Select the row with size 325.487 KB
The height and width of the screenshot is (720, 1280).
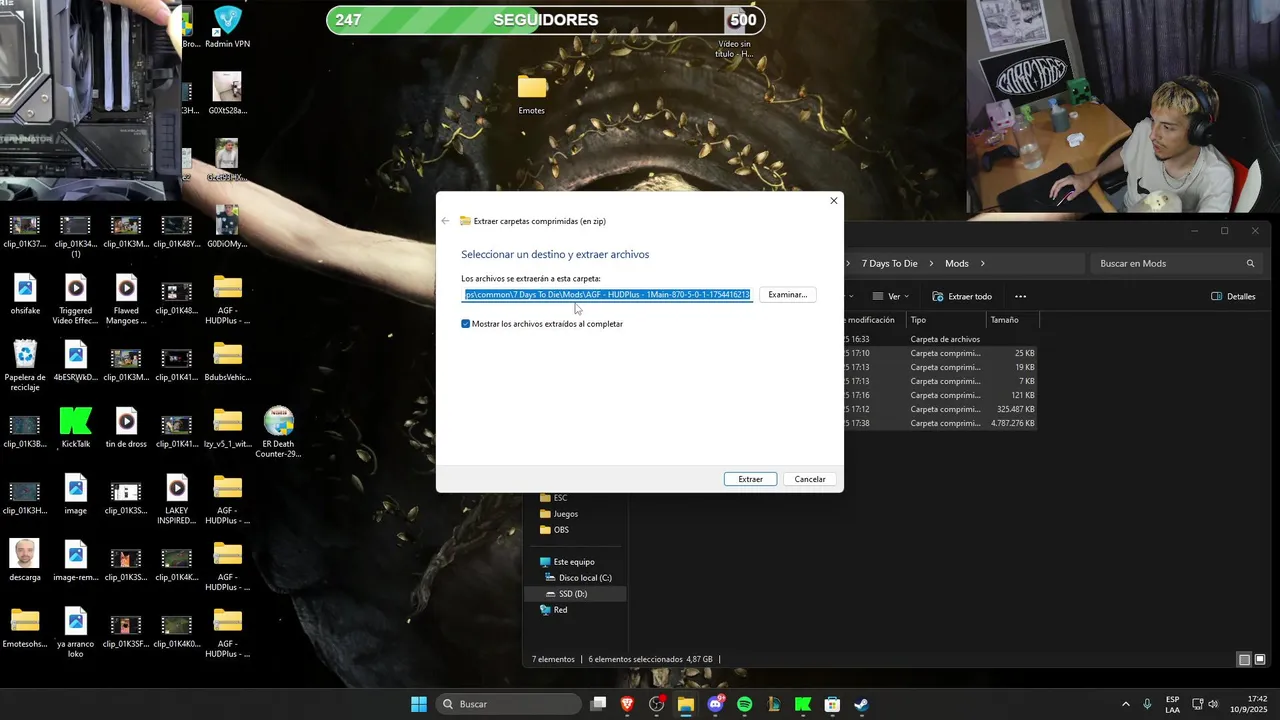tap(940, 409)
